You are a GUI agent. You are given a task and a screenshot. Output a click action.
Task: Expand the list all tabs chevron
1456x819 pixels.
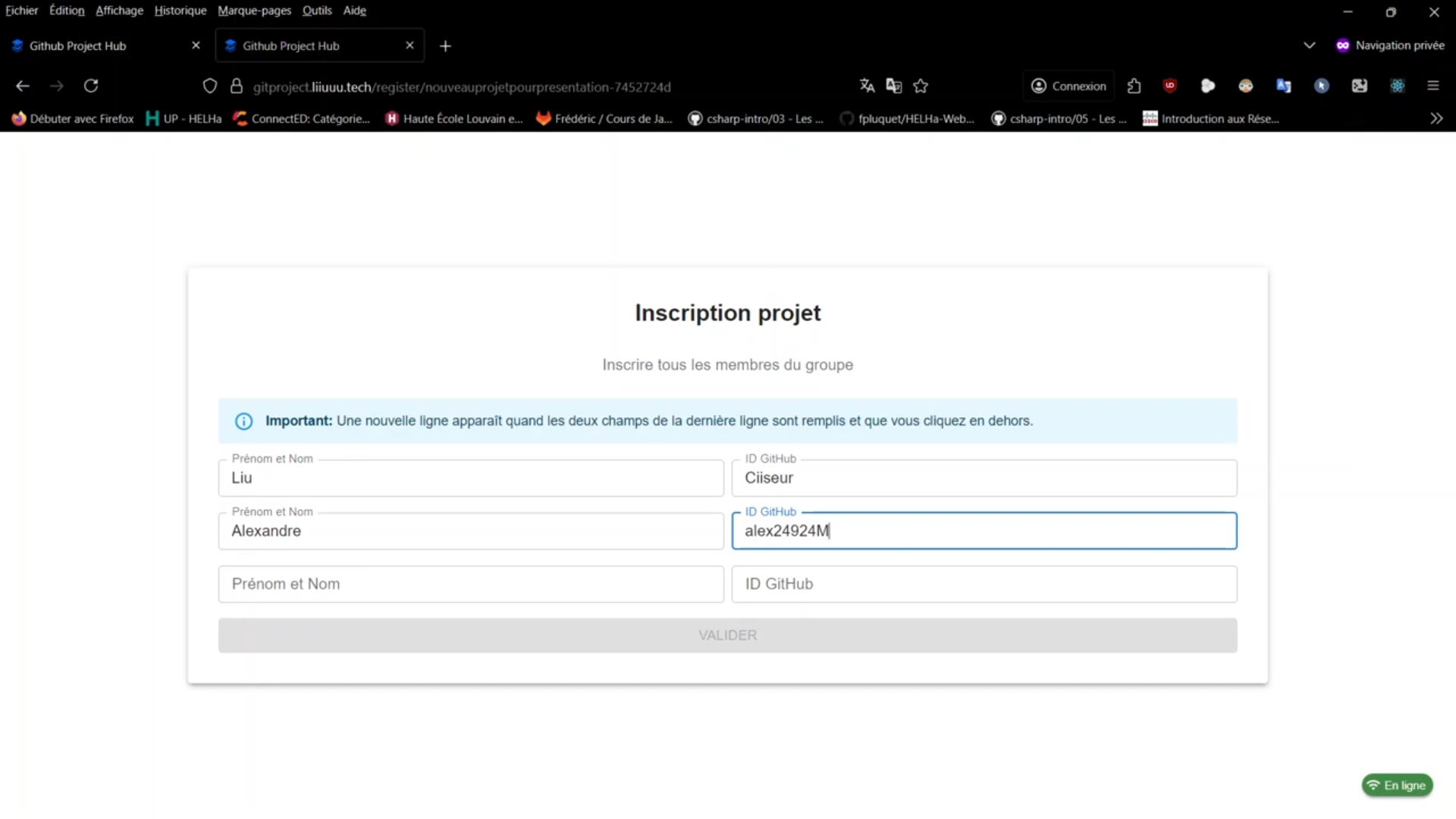click(1309, 45)
